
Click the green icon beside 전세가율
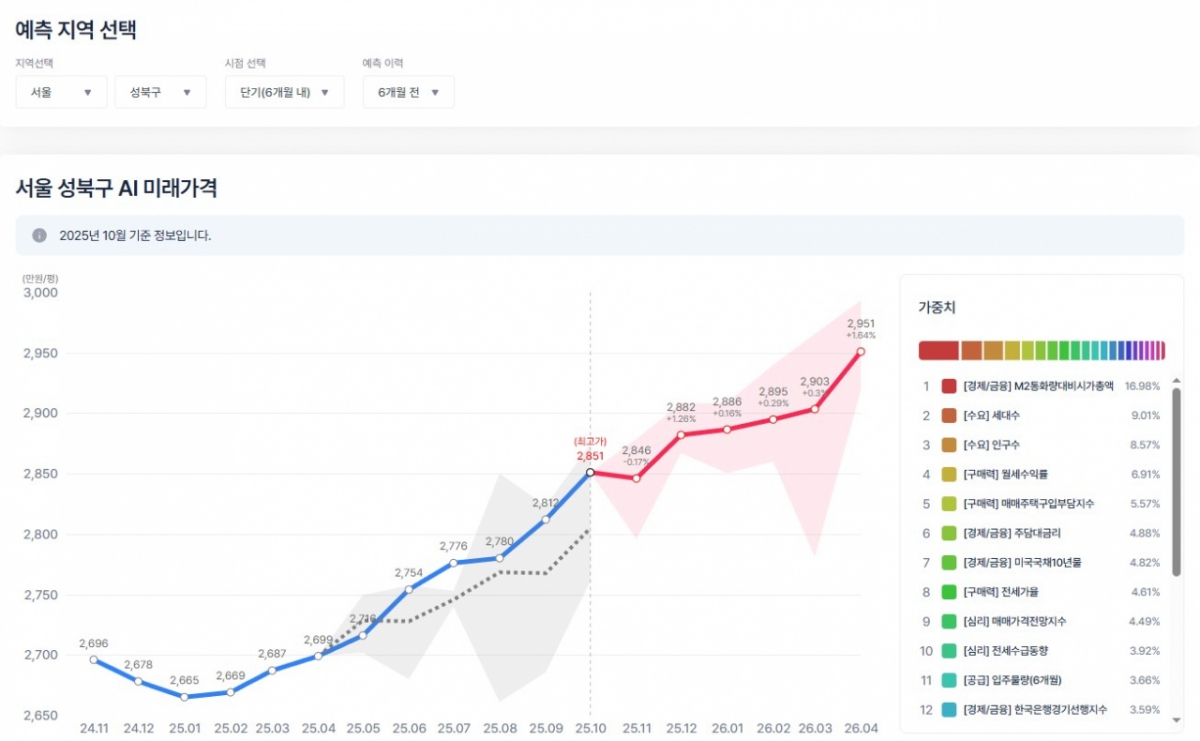coord(949,592)
